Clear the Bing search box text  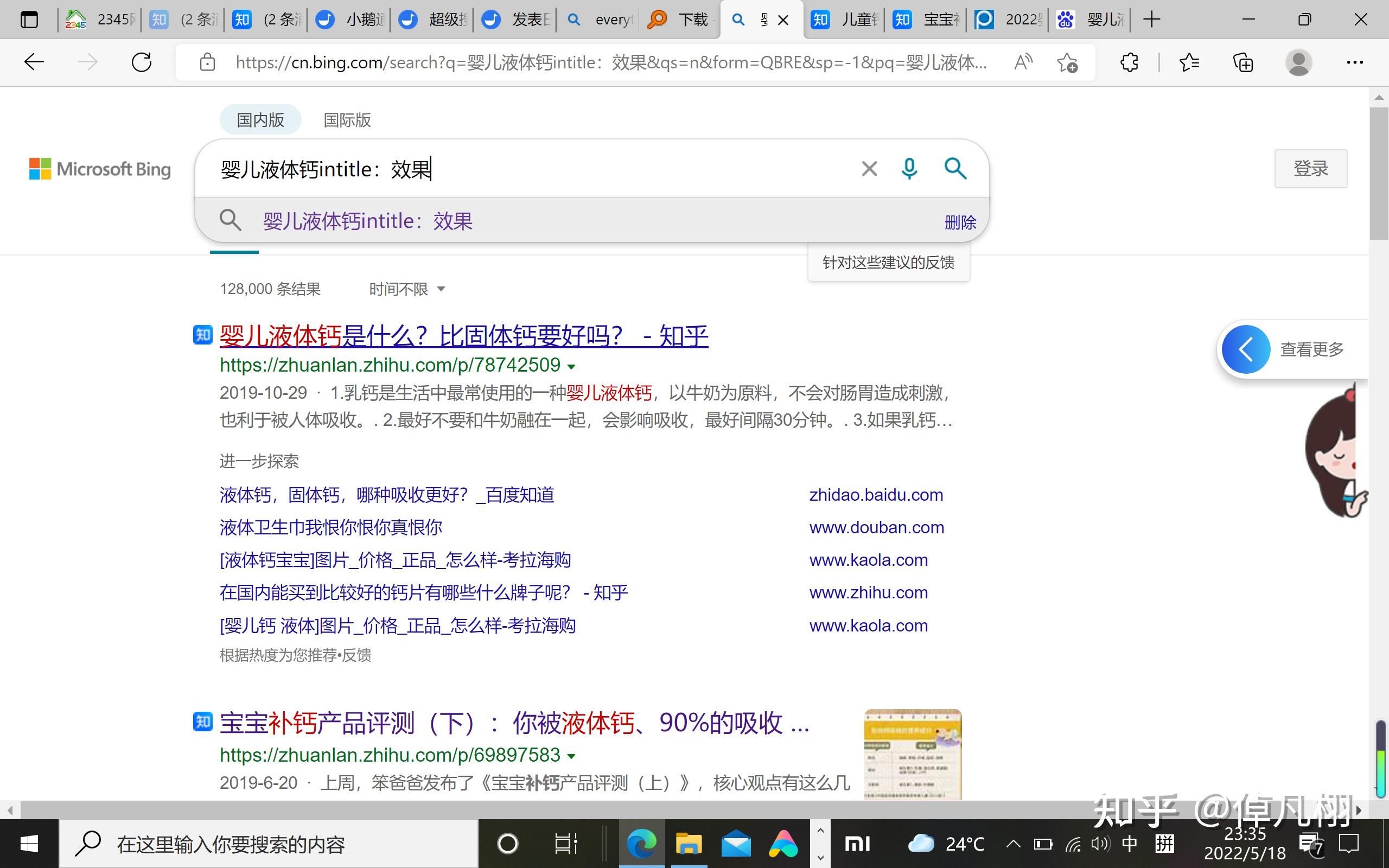869,169
